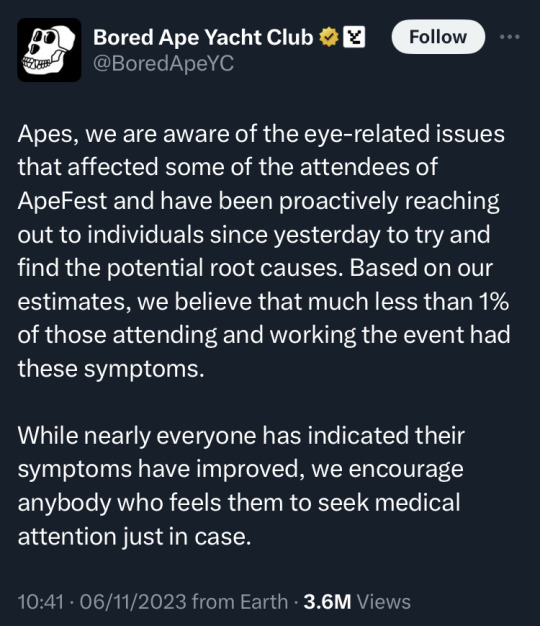
Task: Click the 06/11/2023 post date
Action: pos(133,602)
